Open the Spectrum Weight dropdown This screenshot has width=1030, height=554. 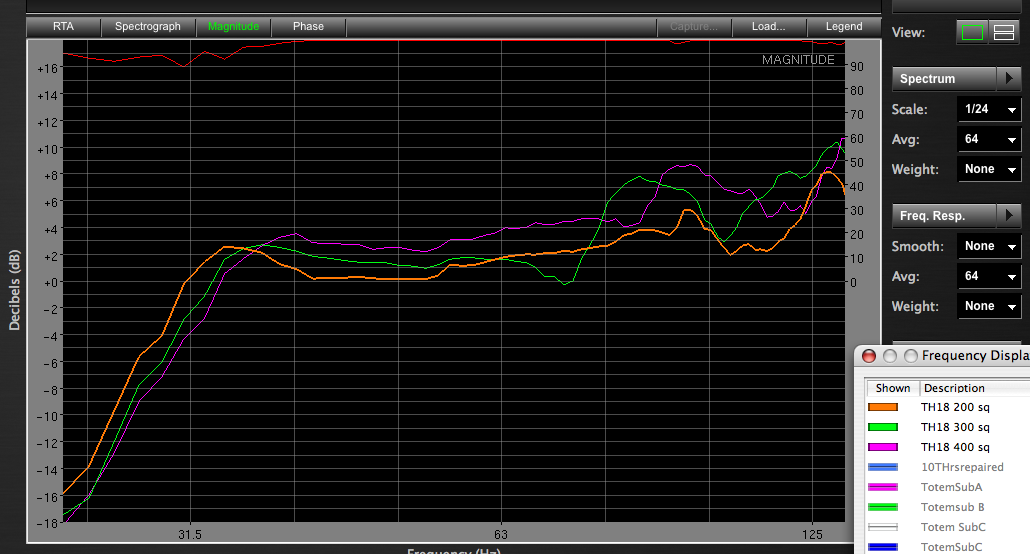click(989, 170)
